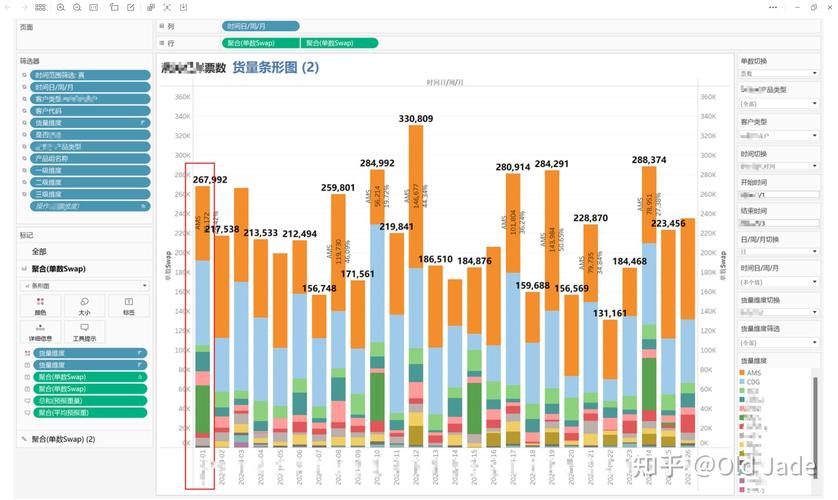Click the 时间范围筛选 filter pill
Image resolution: width=838 pixels, height=500 pixels.
click(90, 75)
